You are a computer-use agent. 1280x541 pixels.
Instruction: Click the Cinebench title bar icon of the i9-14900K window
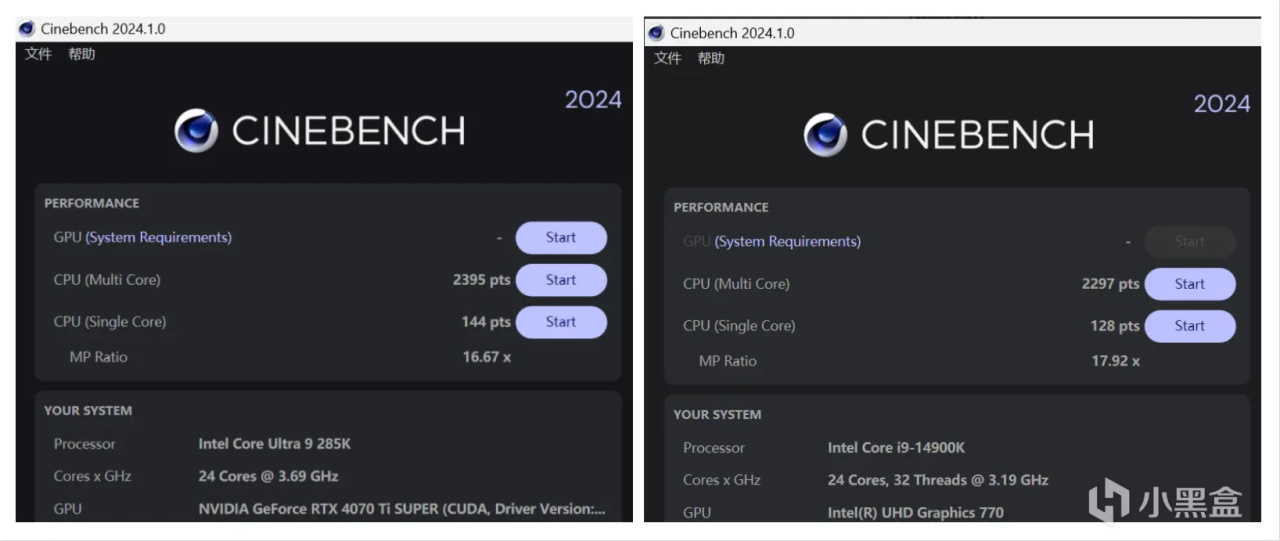click(656, 33)
